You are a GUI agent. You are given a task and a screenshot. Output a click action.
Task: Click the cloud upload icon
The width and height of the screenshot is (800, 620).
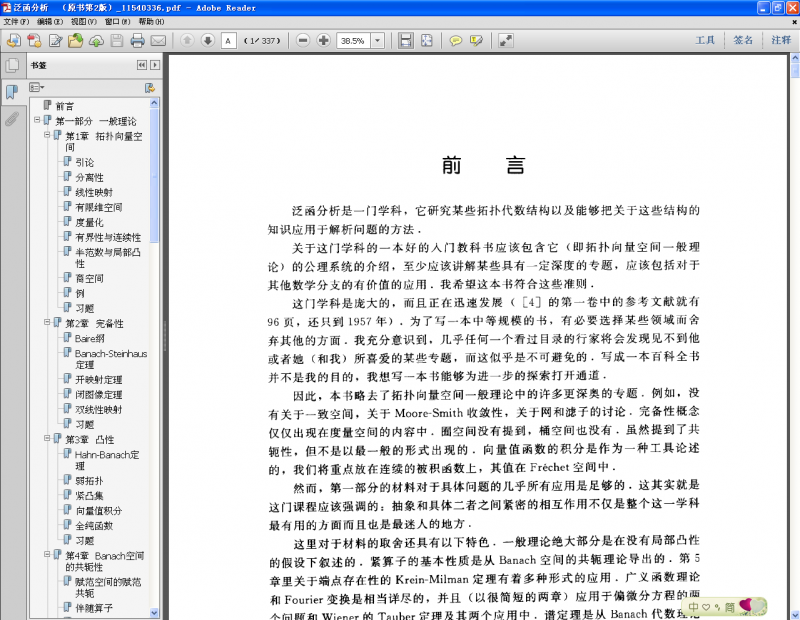point(96,40)
